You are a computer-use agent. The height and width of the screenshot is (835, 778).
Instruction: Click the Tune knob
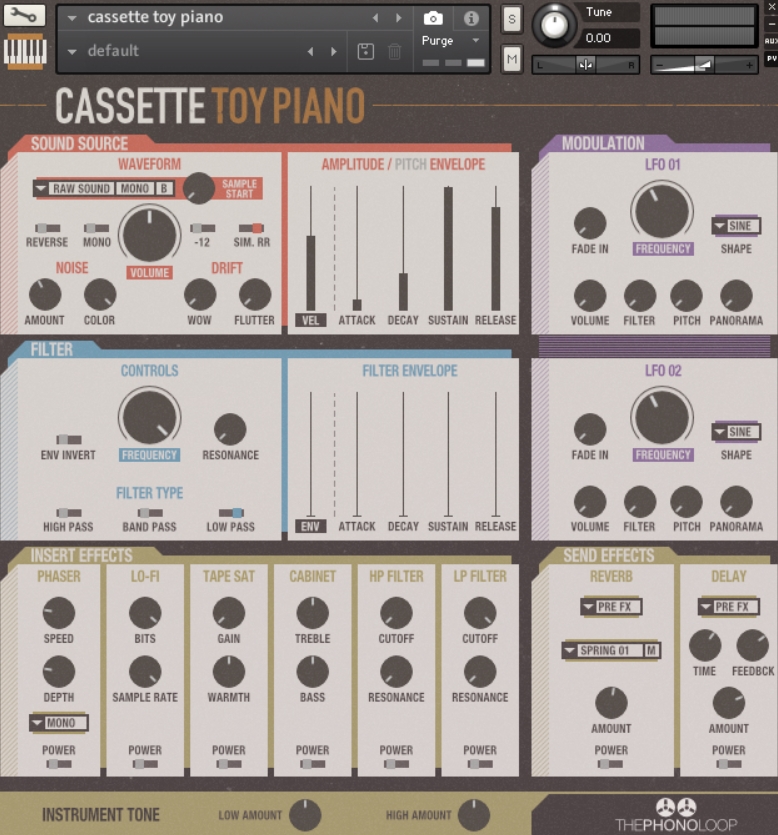tap(554, 24)
